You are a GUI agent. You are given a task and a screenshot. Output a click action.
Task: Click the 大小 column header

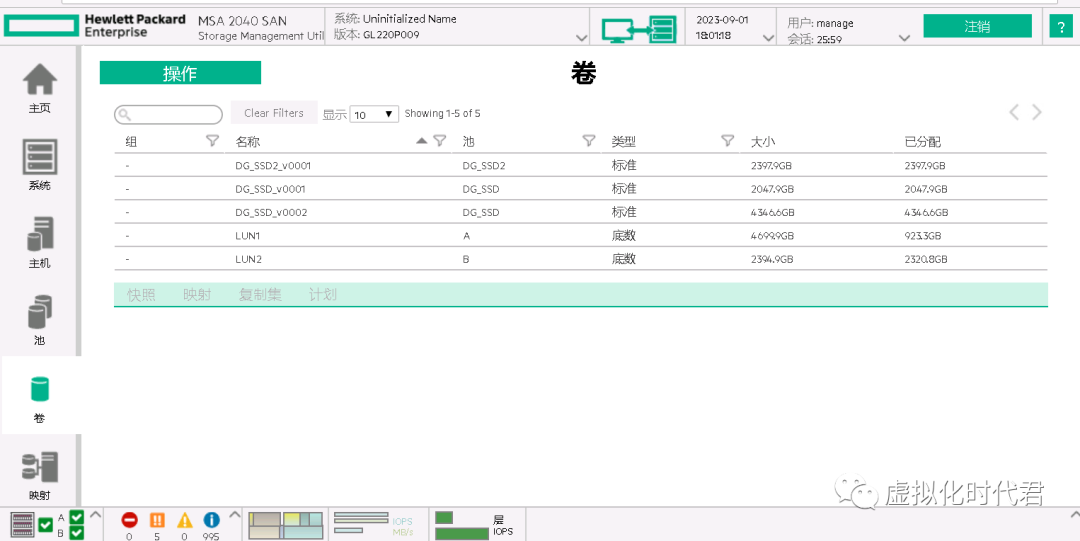coord(764,142)
